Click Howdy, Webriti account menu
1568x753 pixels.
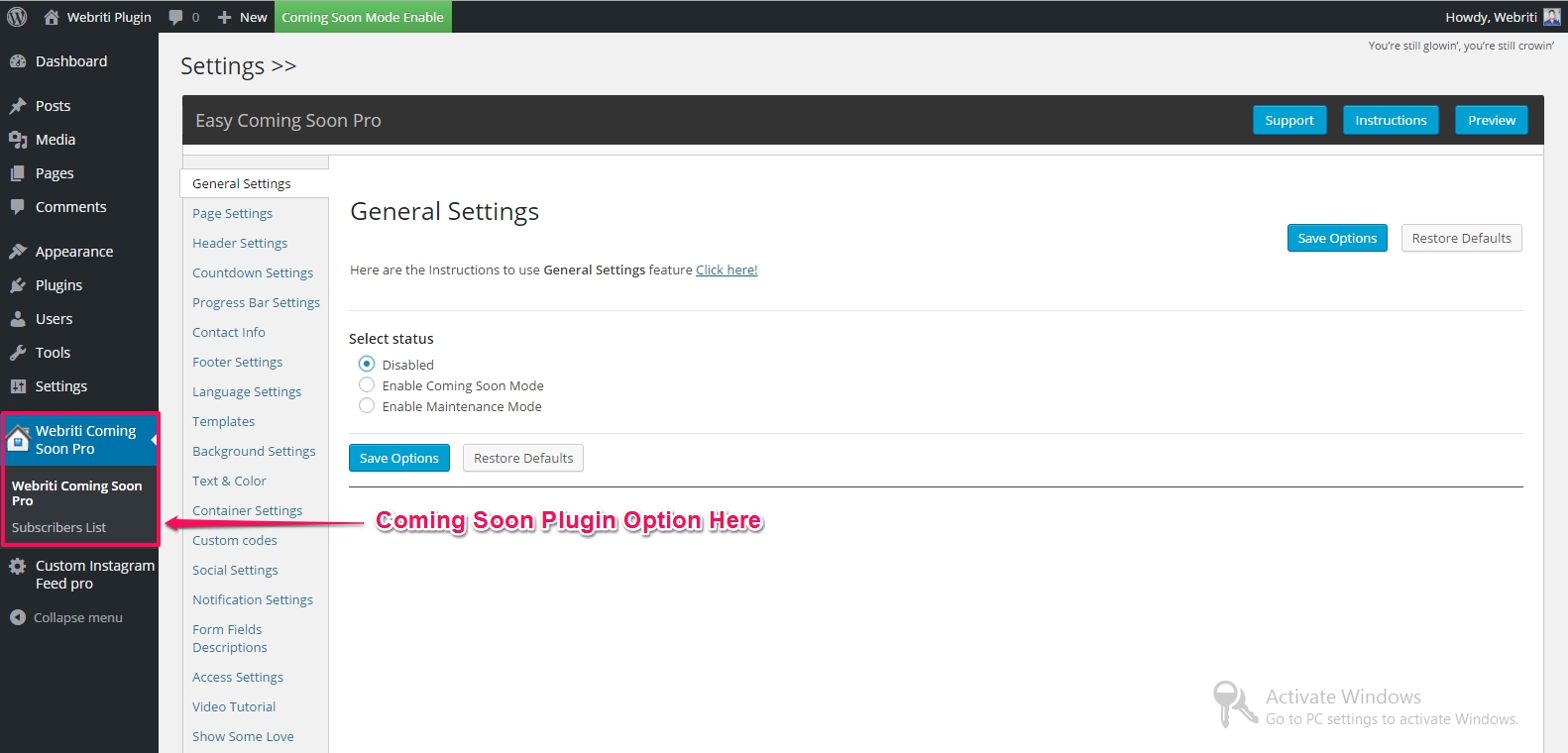click(x=1503, y=17)
